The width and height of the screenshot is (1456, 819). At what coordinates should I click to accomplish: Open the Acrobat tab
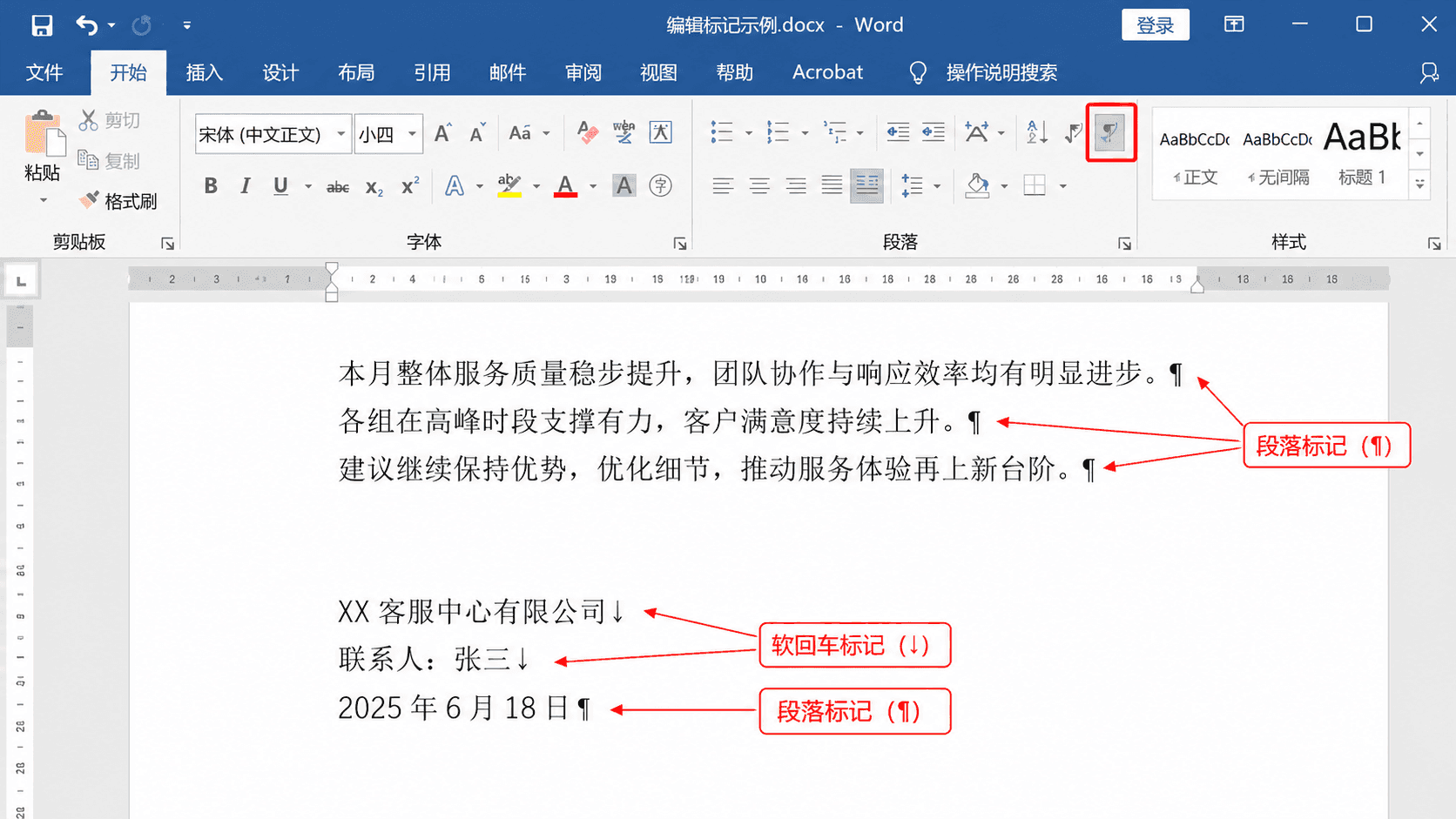pos(827,72)
